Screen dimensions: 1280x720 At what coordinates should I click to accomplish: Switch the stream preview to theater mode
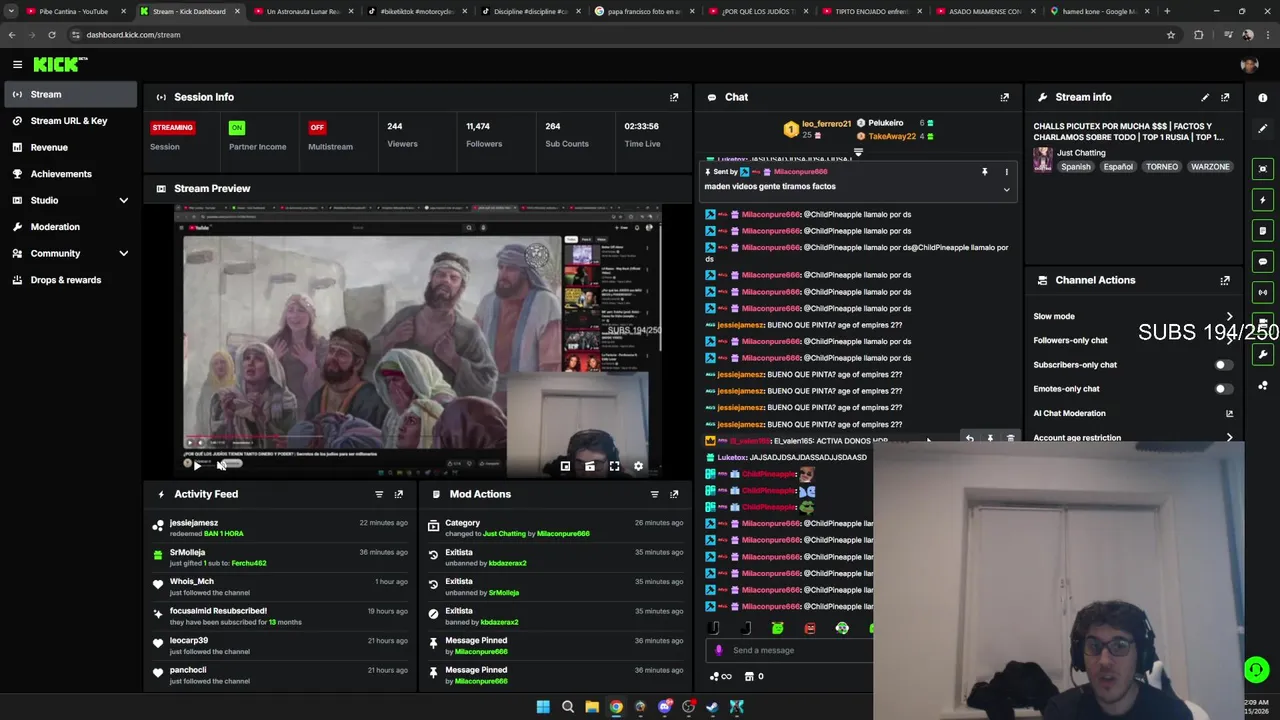[x=590, y=466]
